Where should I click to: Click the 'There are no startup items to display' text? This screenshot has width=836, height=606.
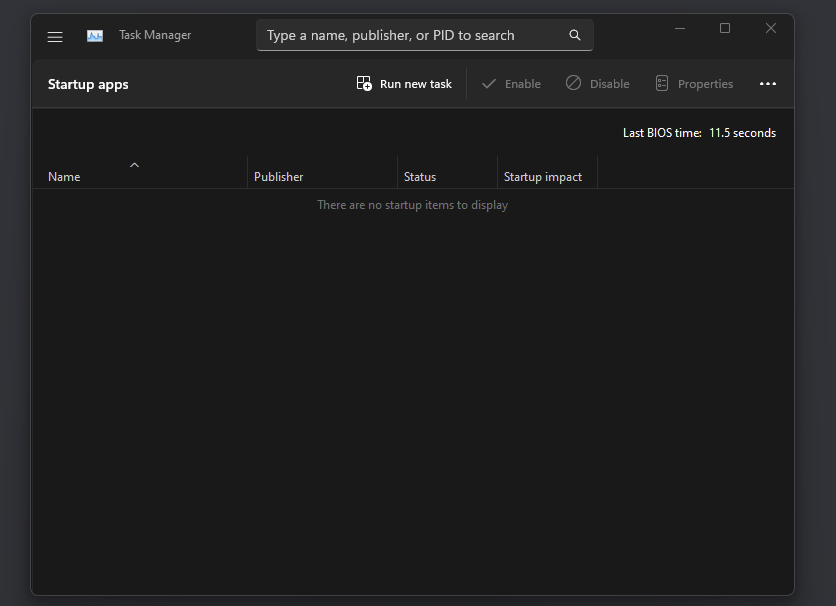click(412, 205)
